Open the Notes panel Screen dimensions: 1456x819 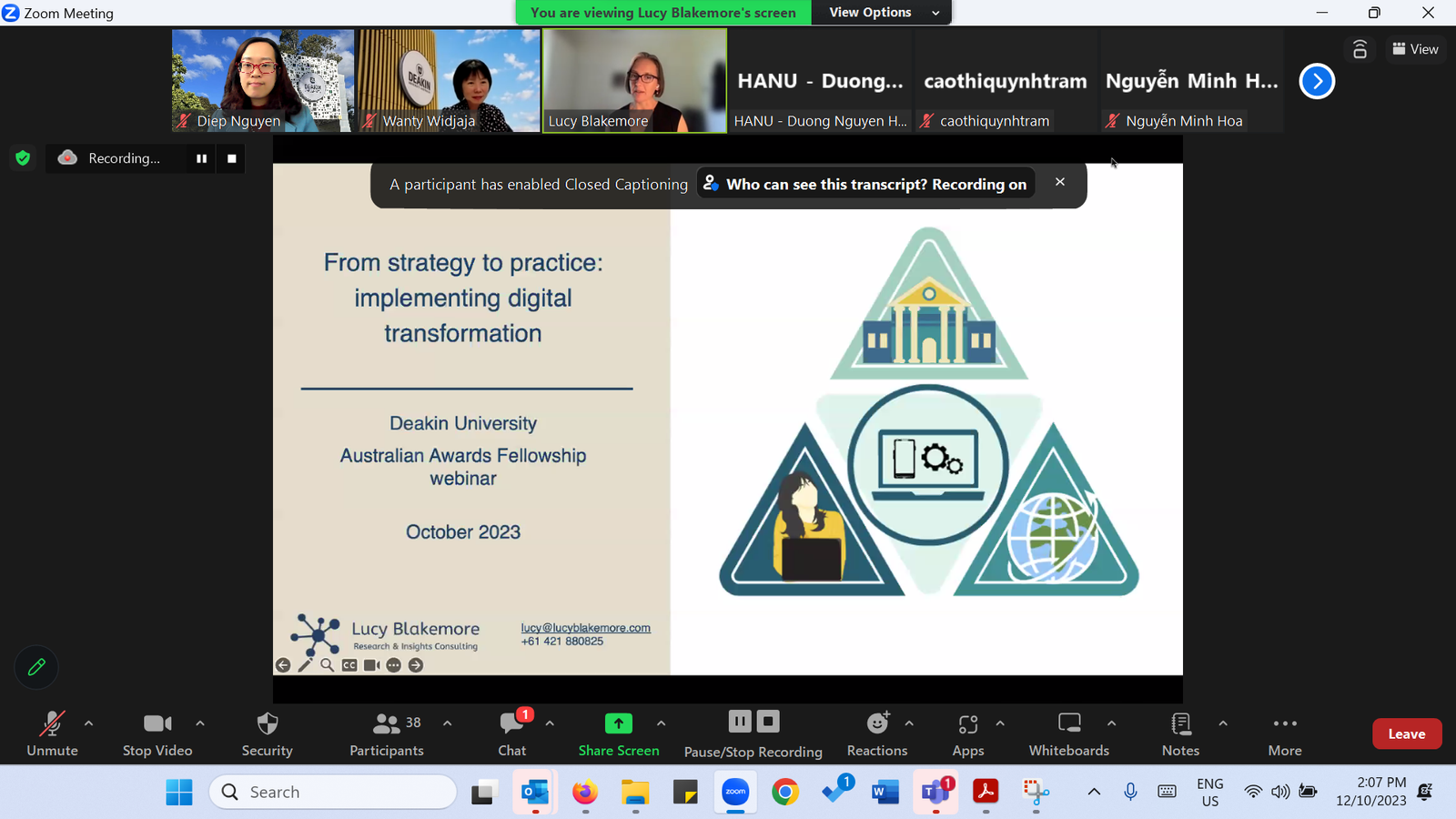[x=1180, y=733]
